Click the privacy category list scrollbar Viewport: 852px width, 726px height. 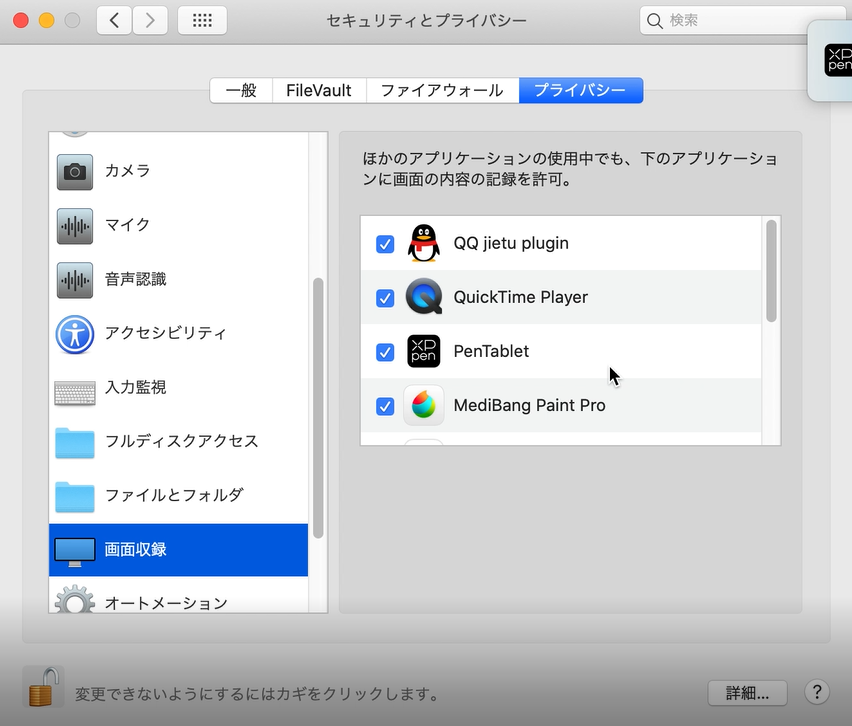pyautogui.click(x=318, y=408)
